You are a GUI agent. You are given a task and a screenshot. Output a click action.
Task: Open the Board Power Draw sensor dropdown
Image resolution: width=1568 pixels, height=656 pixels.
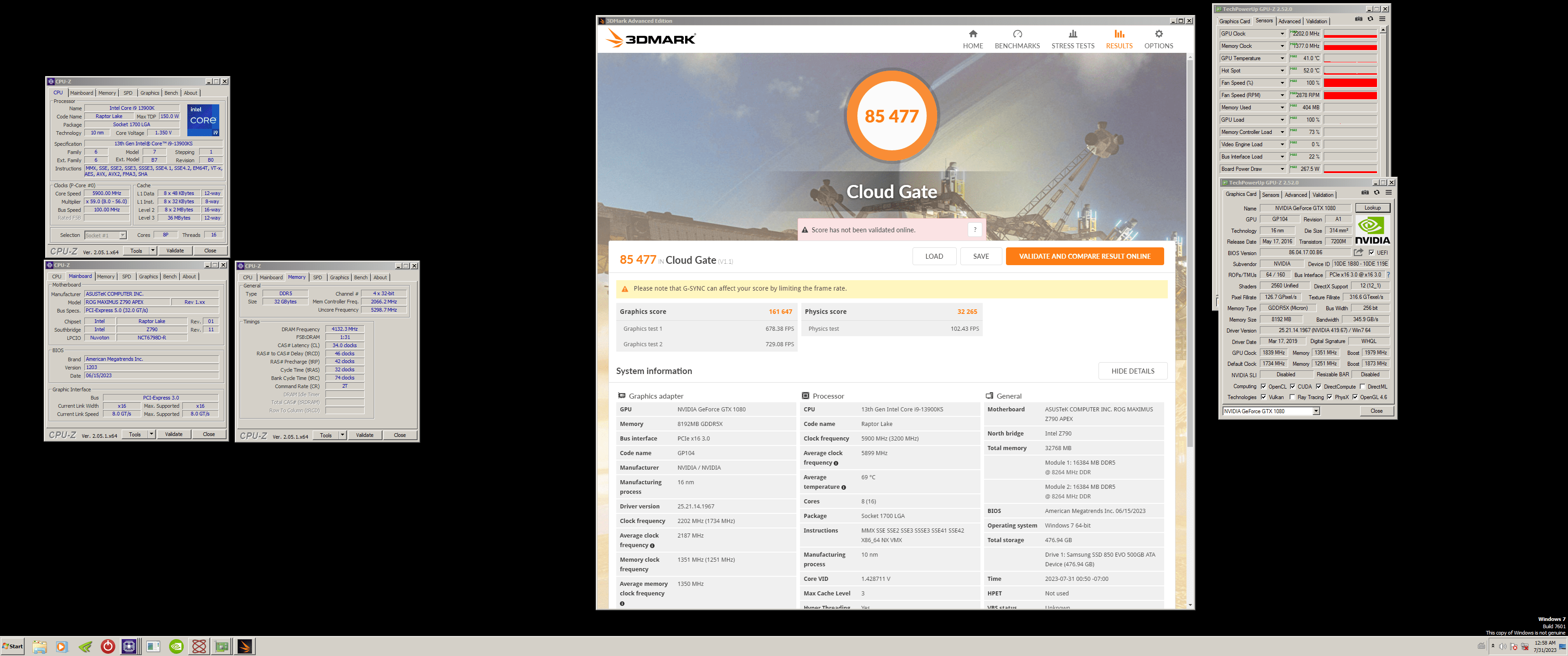pyautogui.click(x=1282, y=169)
